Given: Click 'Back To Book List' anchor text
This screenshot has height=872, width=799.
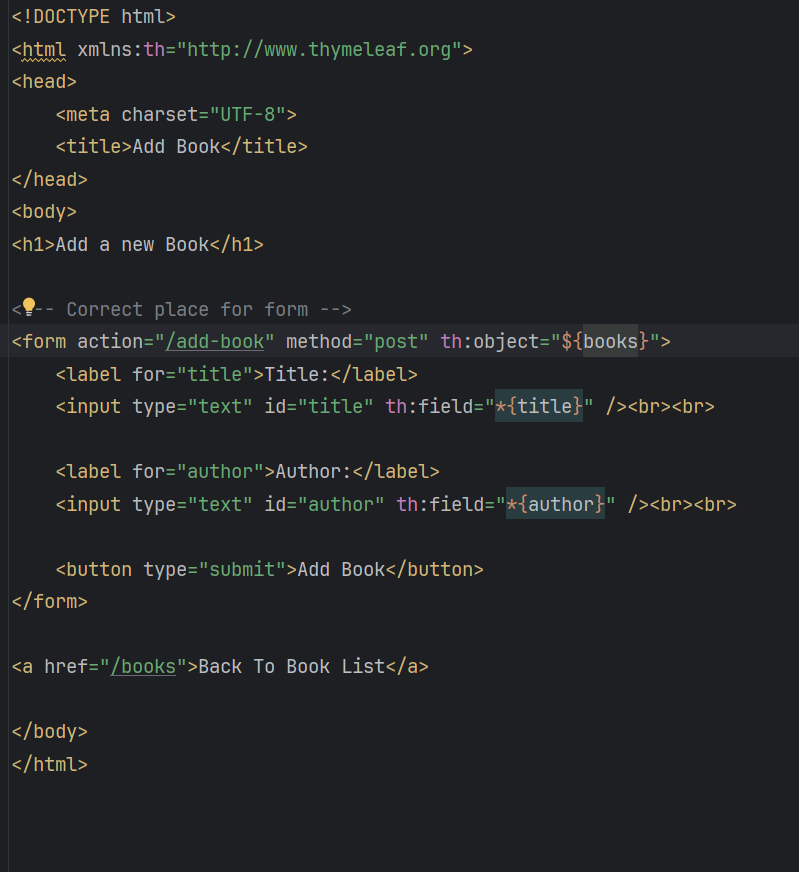Looking at the screenshot, I should click(x=292, y=666).
